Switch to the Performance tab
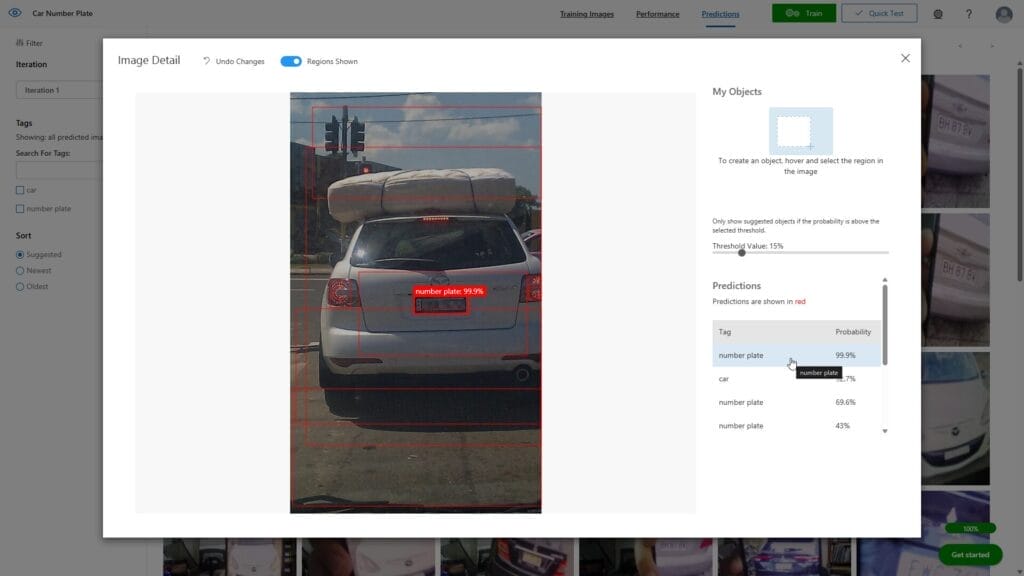 [656, 14]
